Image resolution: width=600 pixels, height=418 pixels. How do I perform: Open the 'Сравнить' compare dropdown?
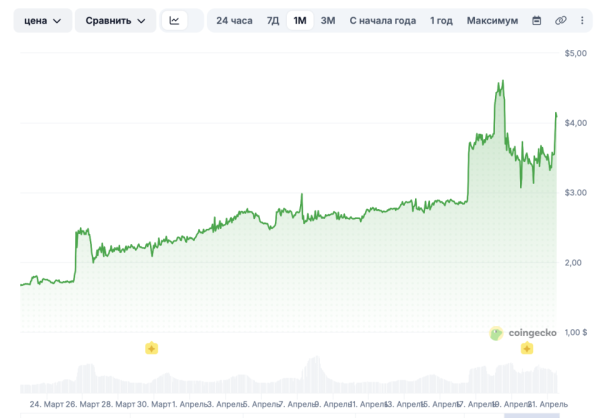tap(114, 20)
